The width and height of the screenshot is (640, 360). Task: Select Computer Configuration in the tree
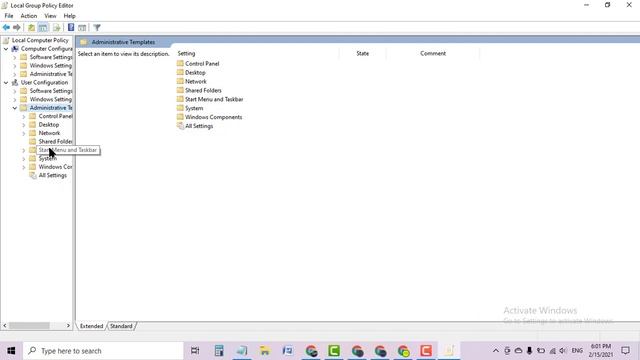pos(46,49)
